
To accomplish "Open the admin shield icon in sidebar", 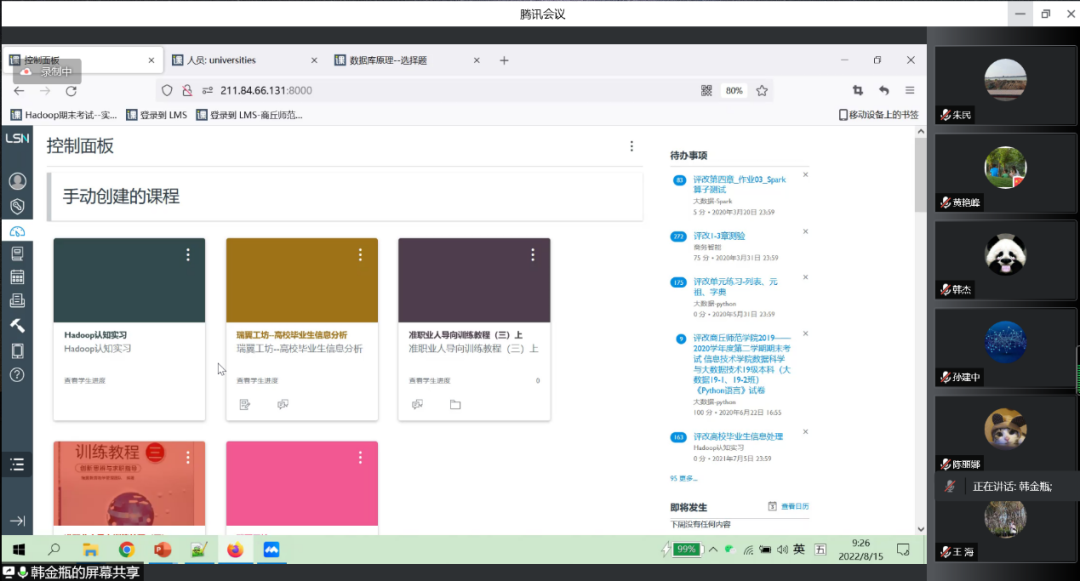I will tap(17, 206).
